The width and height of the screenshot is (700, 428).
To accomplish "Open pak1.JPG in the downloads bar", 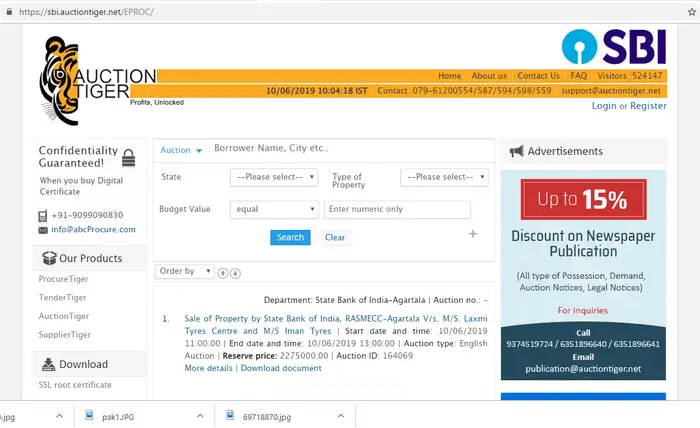I will point(119,415).
